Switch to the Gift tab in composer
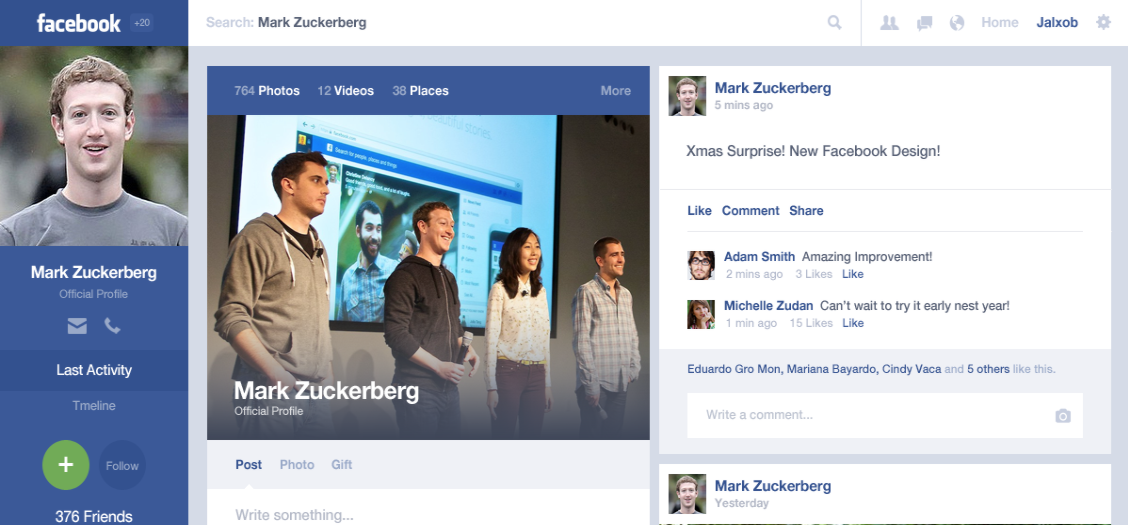1128x525 pixels. pos(342,465)
